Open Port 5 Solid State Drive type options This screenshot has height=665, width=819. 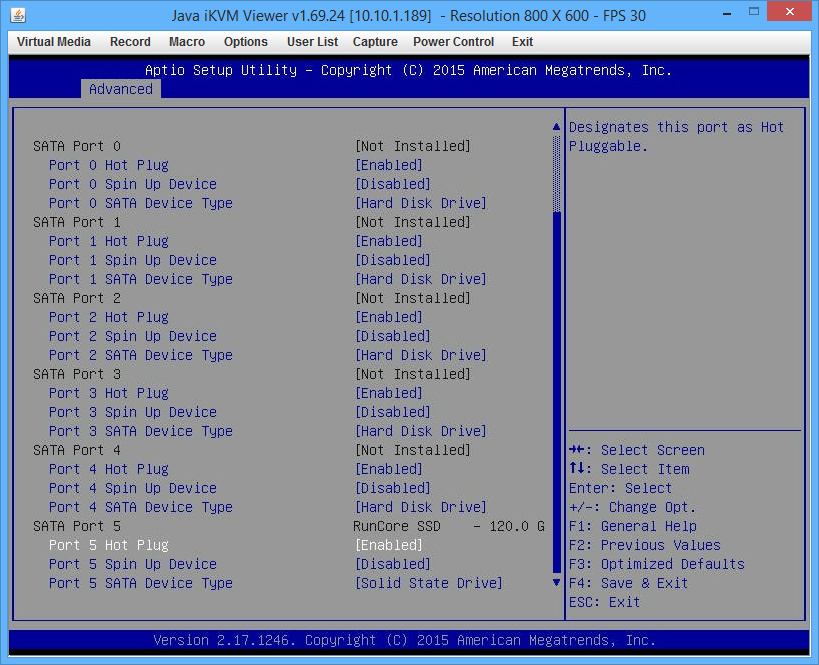(428, 583)
